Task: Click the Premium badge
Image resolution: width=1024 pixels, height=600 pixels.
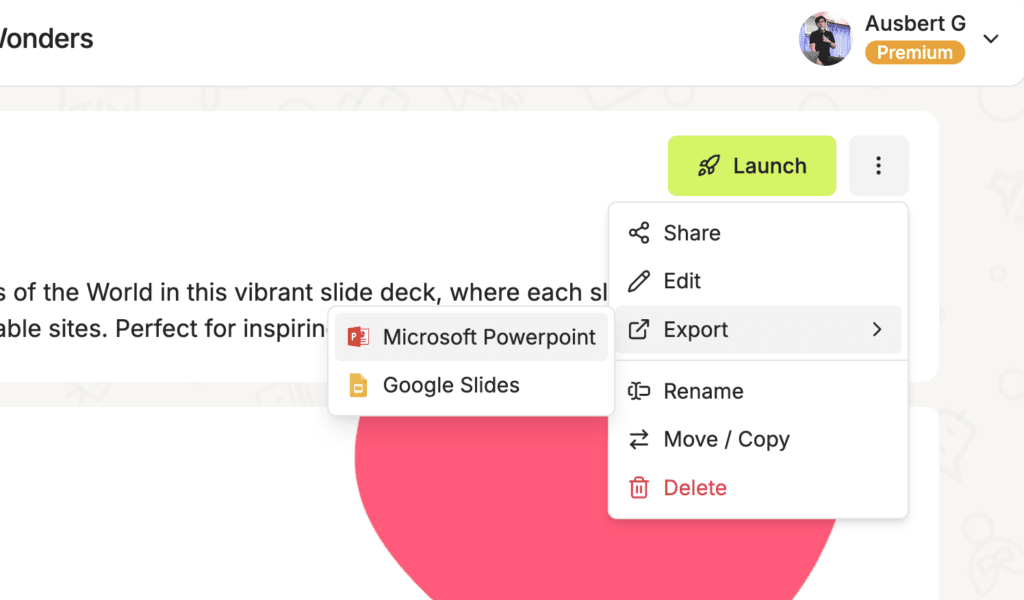Action: tap(915, 52)
